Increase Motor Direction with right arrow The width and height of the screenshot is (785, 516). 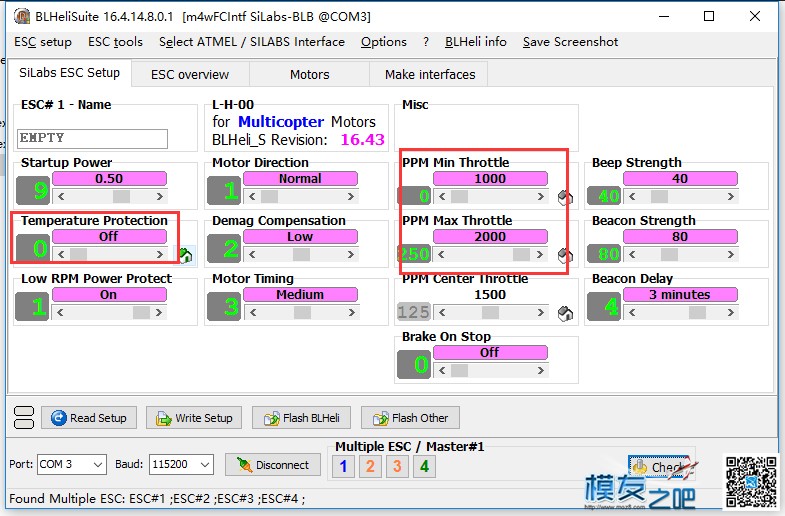pyautogui.click(x=351, y=197)
